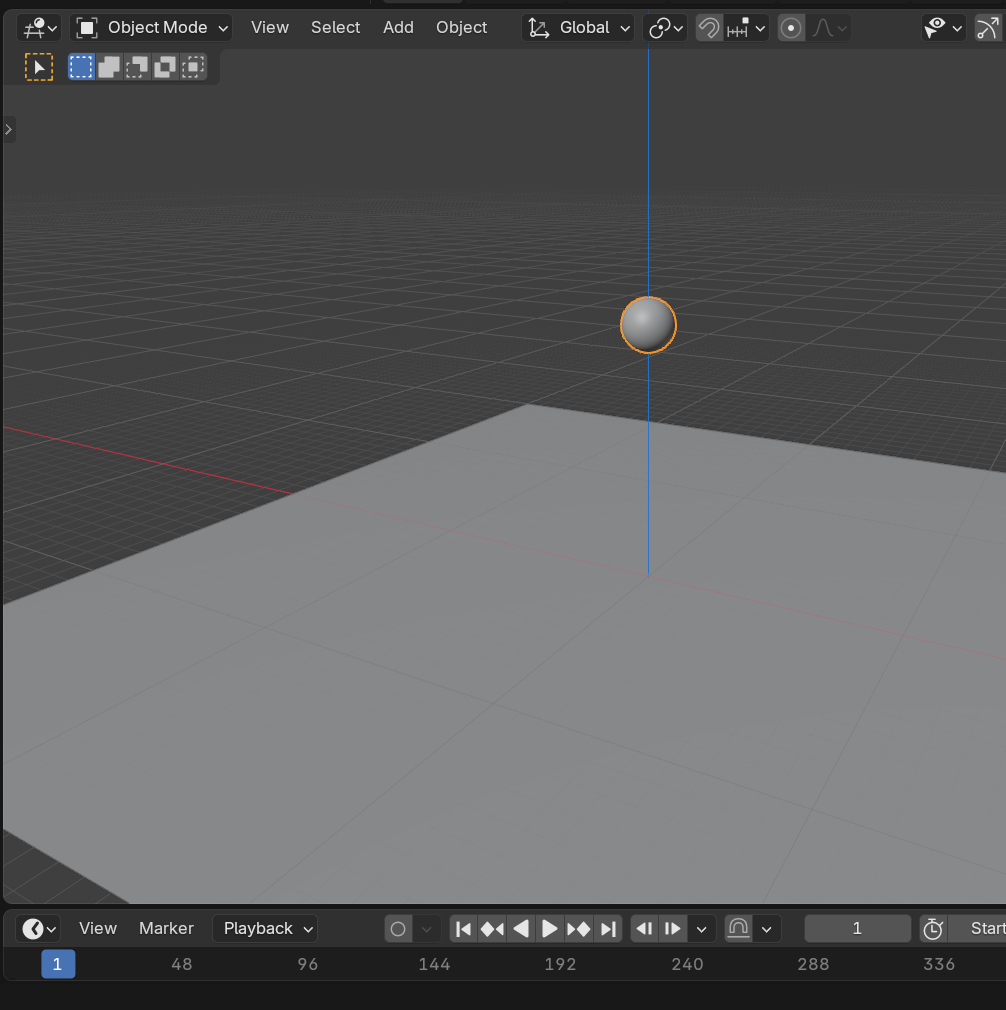Screen dimensions: 1006x1010
Task: Open the Object menu
Action: [461, 28]
